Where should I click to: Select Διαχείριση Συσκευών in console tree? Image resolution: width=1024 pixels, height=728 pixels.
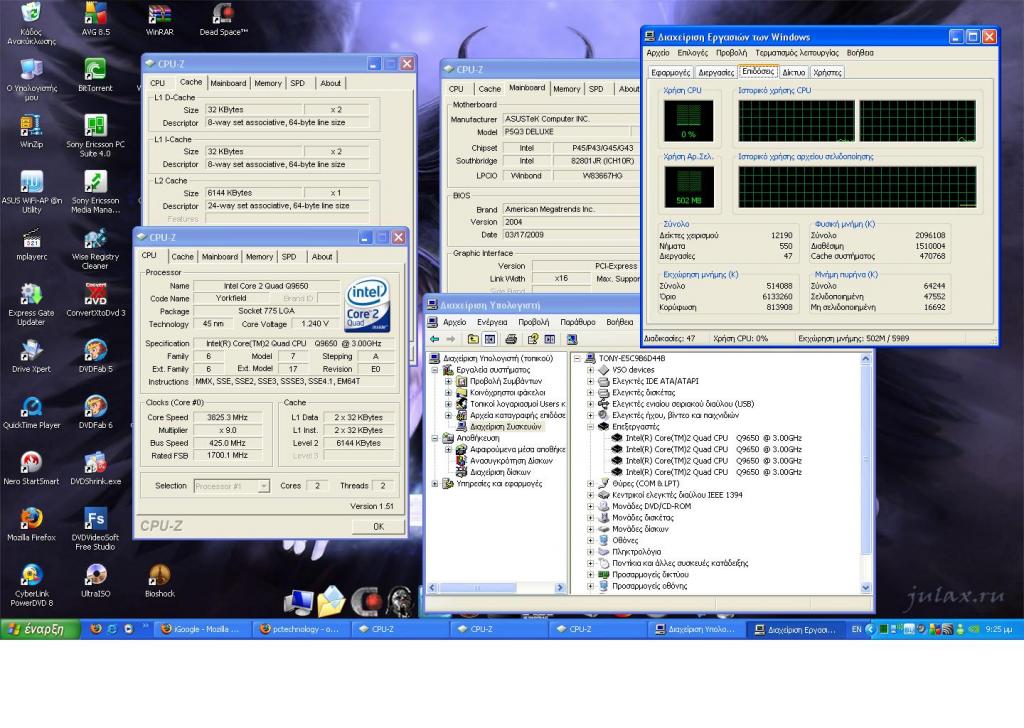tap(505, 427)
